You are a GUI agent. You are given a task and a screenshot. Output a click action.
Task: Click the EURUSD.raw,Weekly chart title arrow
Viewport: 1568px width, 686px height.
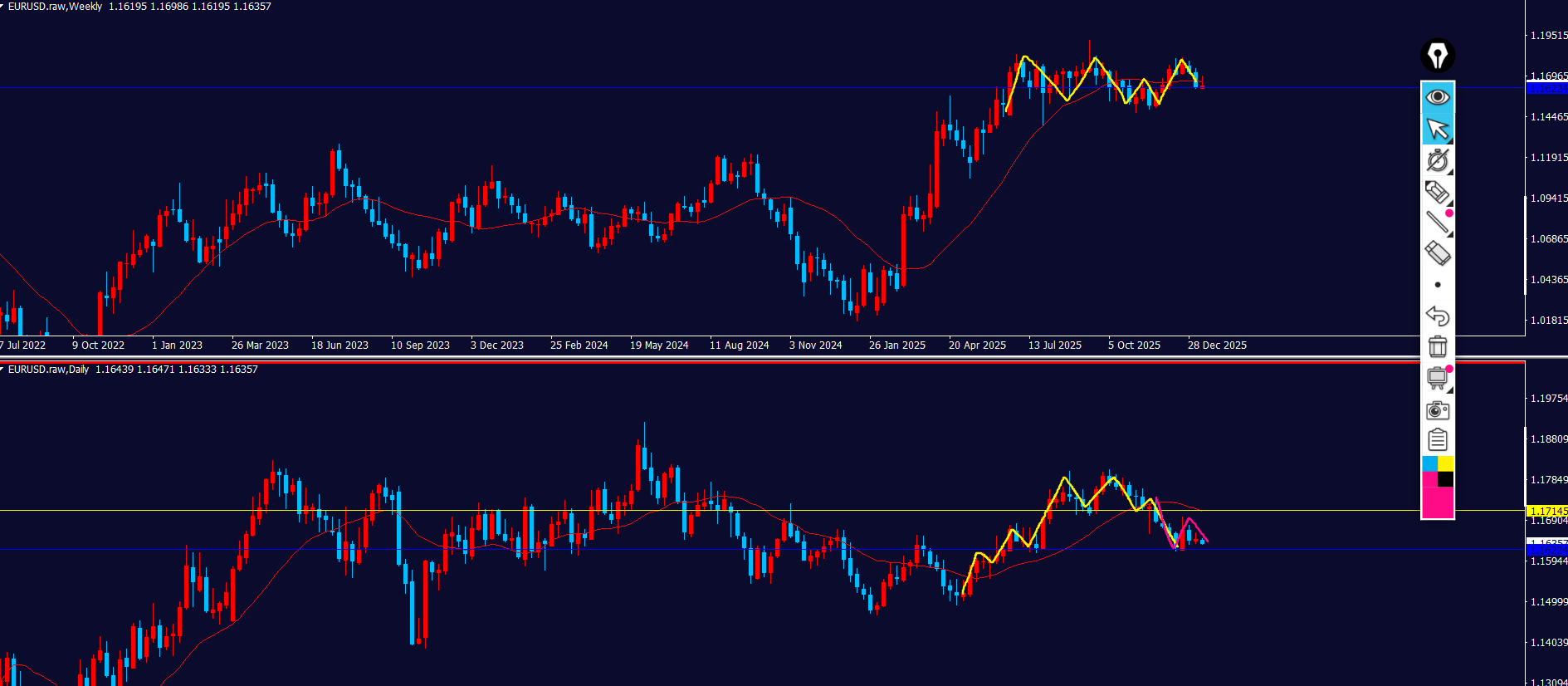coord(2,6)
